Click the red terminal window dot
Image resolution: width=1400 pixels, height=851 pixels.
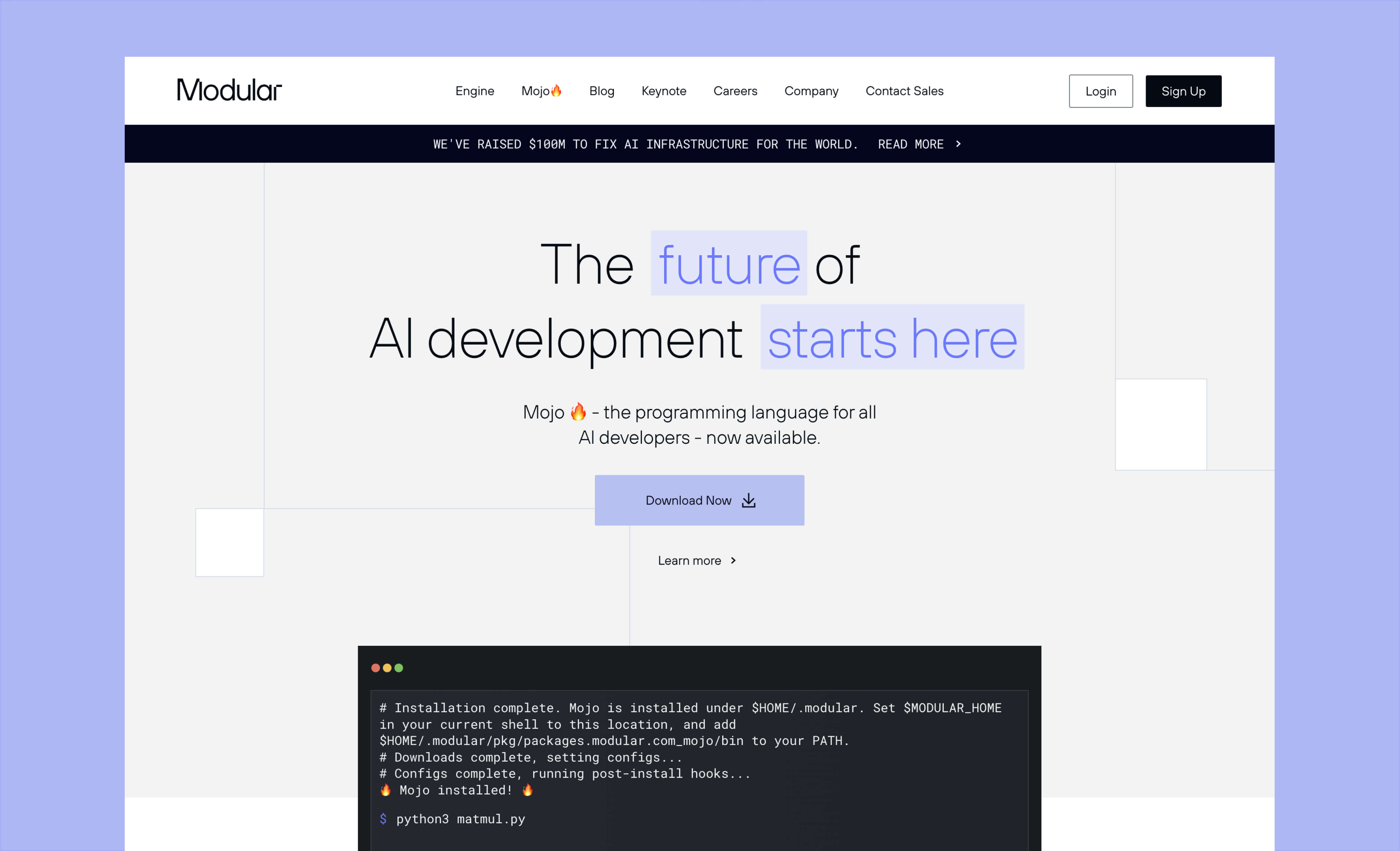point(375,668)
